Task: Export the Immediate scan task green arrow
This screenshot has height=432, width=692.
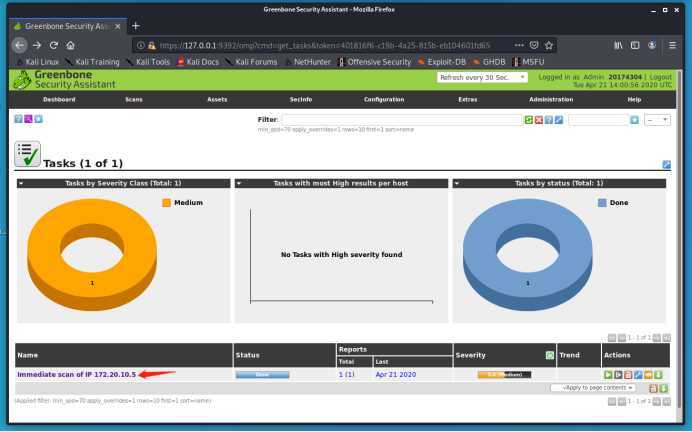Action: point(658,375)
